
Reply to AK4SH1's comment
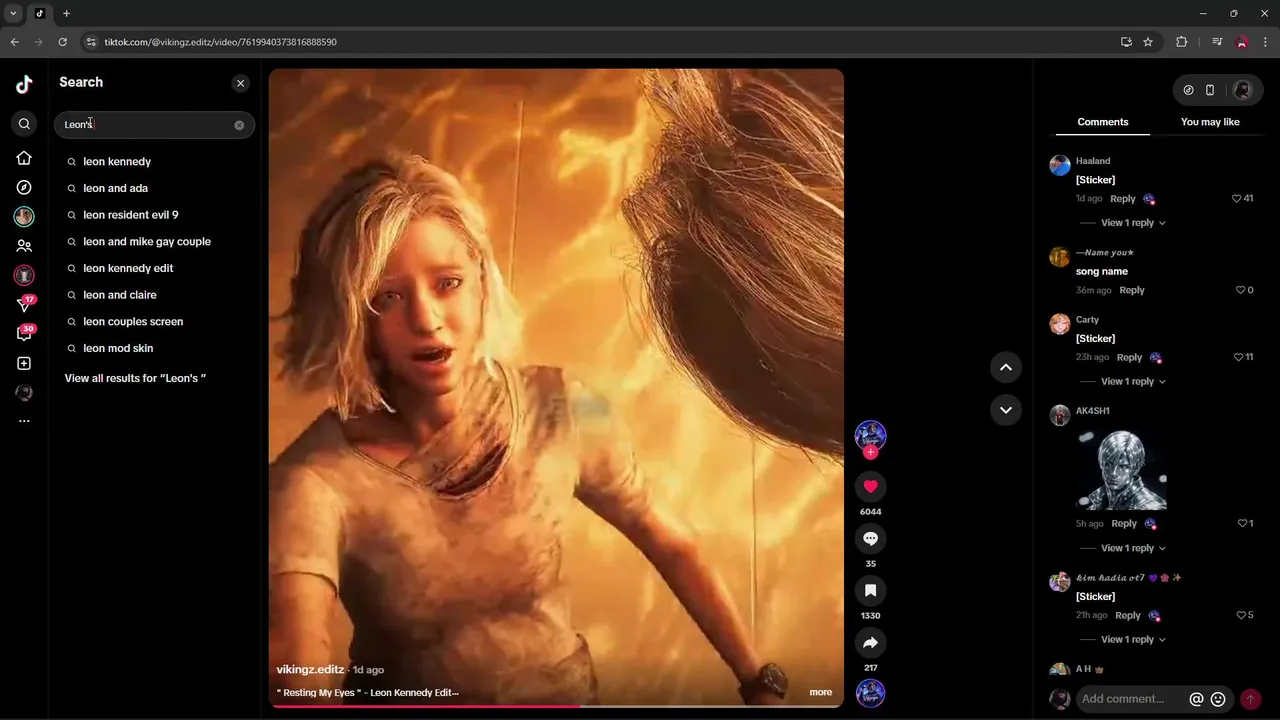pos(1124,524)
